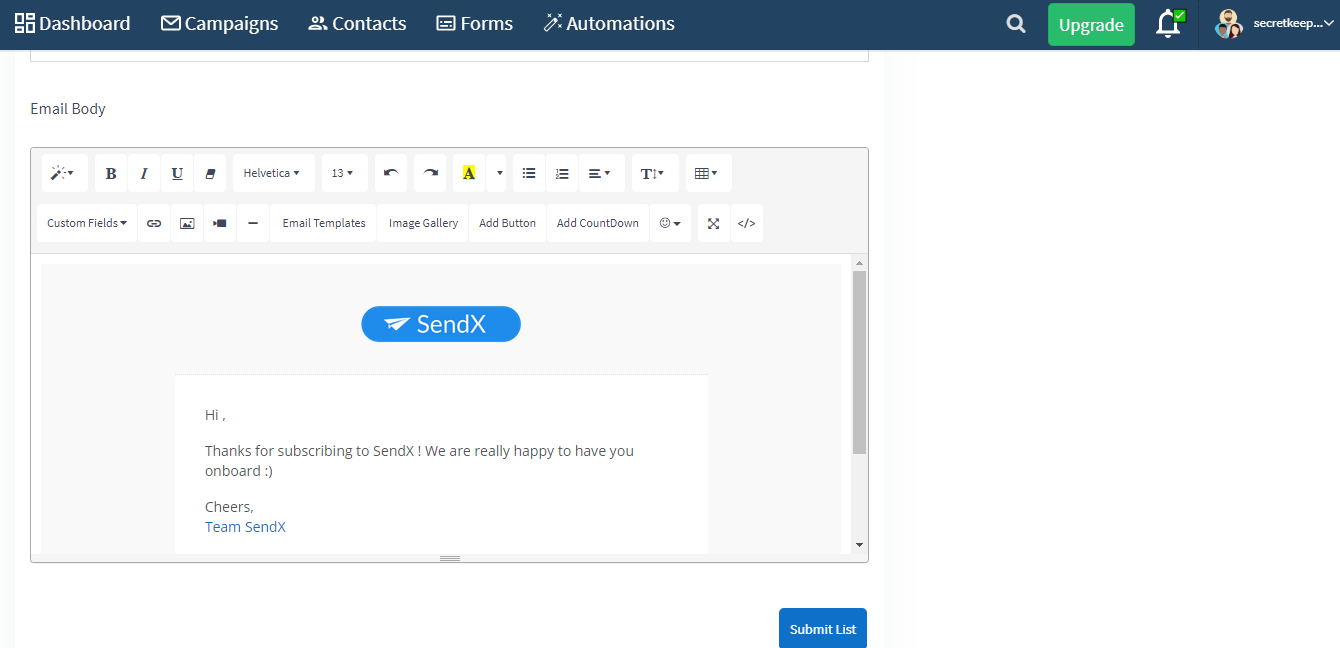Click the Team SendX link
1340x648 pixels.
pyautogui.click(x=245, y=527)
